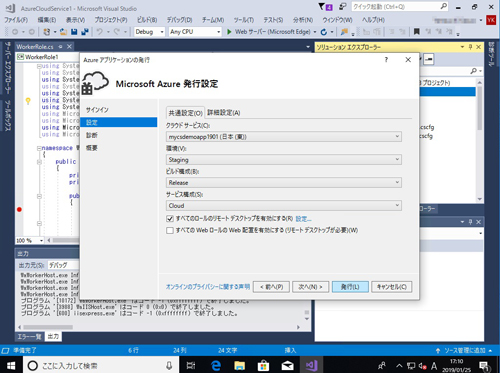Open the build configuration dropdown showing Release

pos(284,183)
